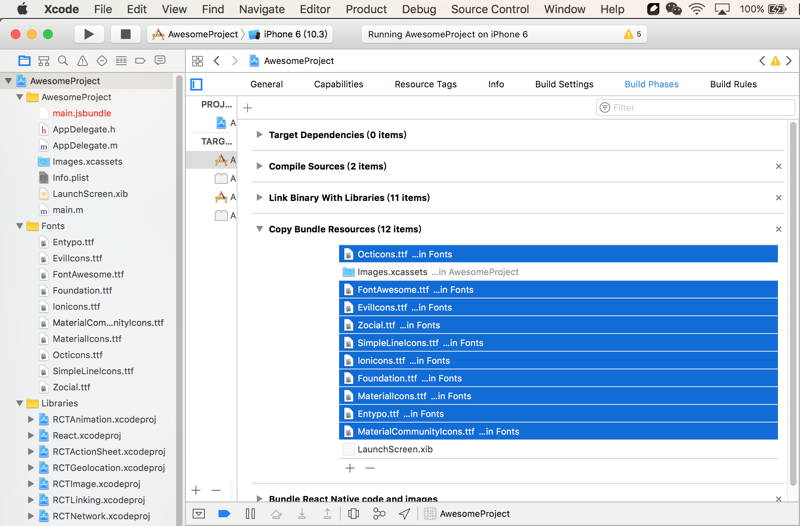Click the Step out debug icon
This screenshot has height=526, width=800.
327,514
